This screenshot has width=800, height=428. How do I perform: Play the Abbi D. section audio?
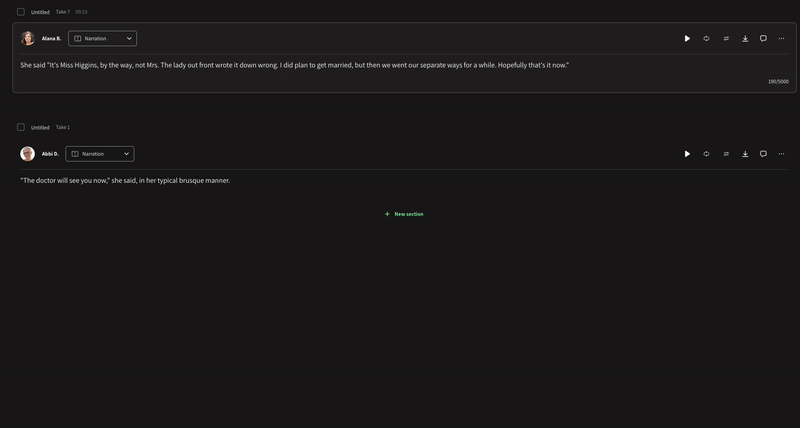(687, 154)
